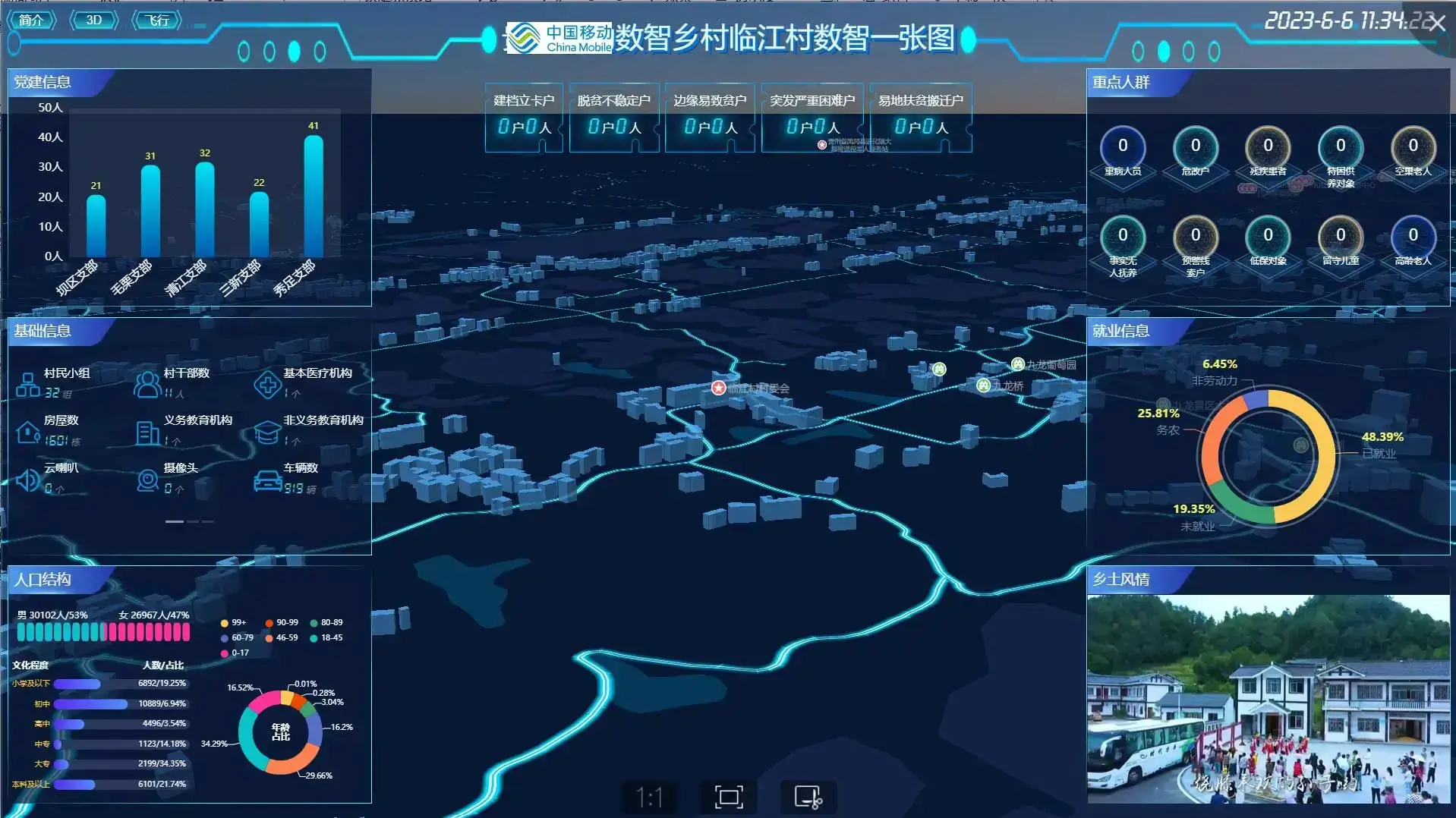The image size is (1456, 818).
Task: Open the screen settings icon in bottom bar
Action: tap(808, 797)
